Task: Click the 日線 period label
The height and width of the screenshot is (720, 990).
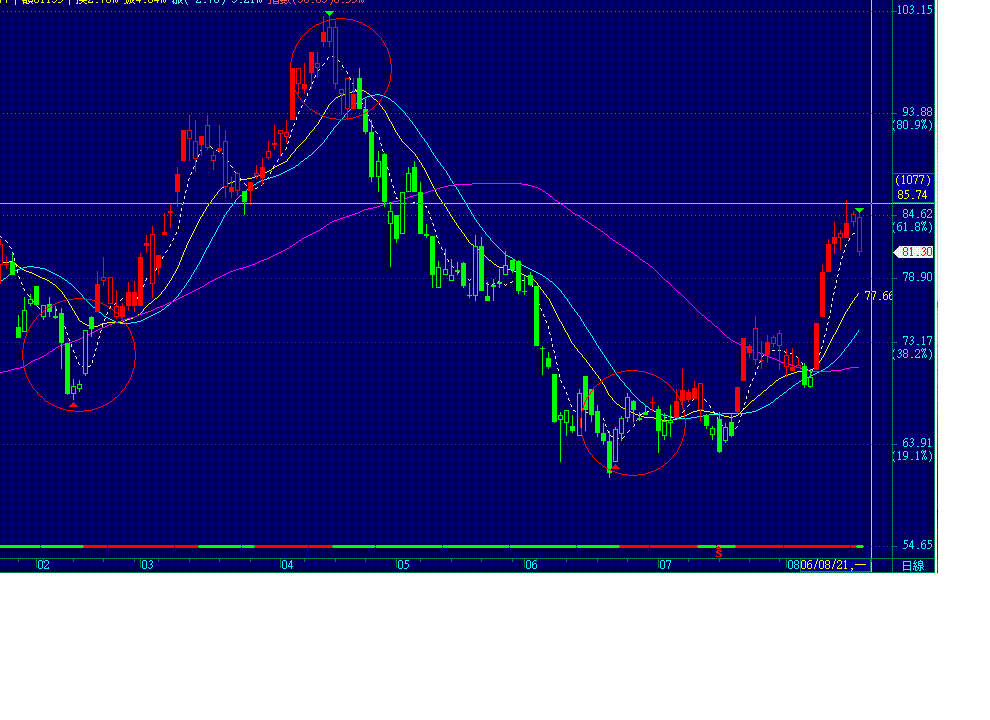Action: click(912, 566)
